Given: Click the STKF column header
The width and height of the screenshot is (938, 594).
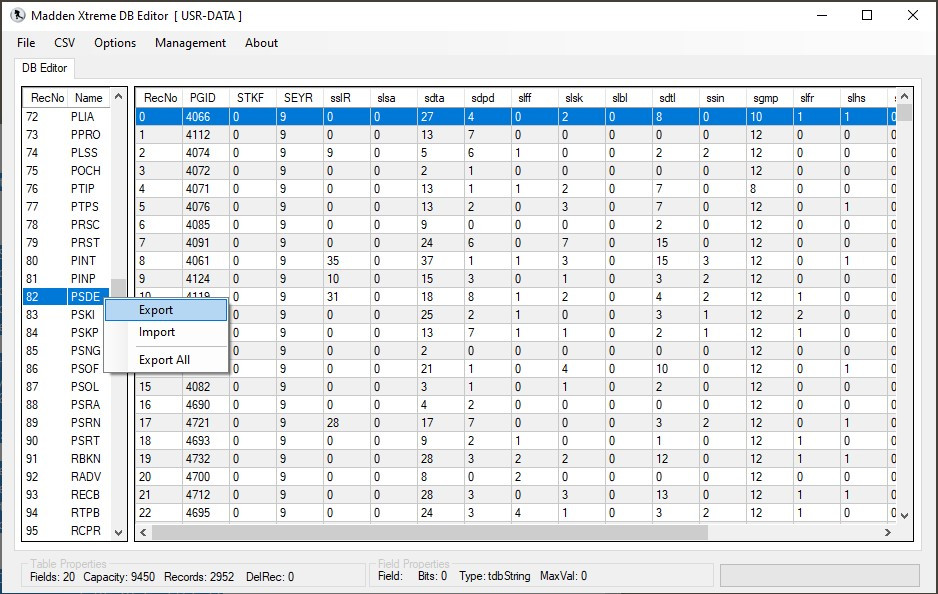Looking at the screenshot, I should [x=253, y=98].
